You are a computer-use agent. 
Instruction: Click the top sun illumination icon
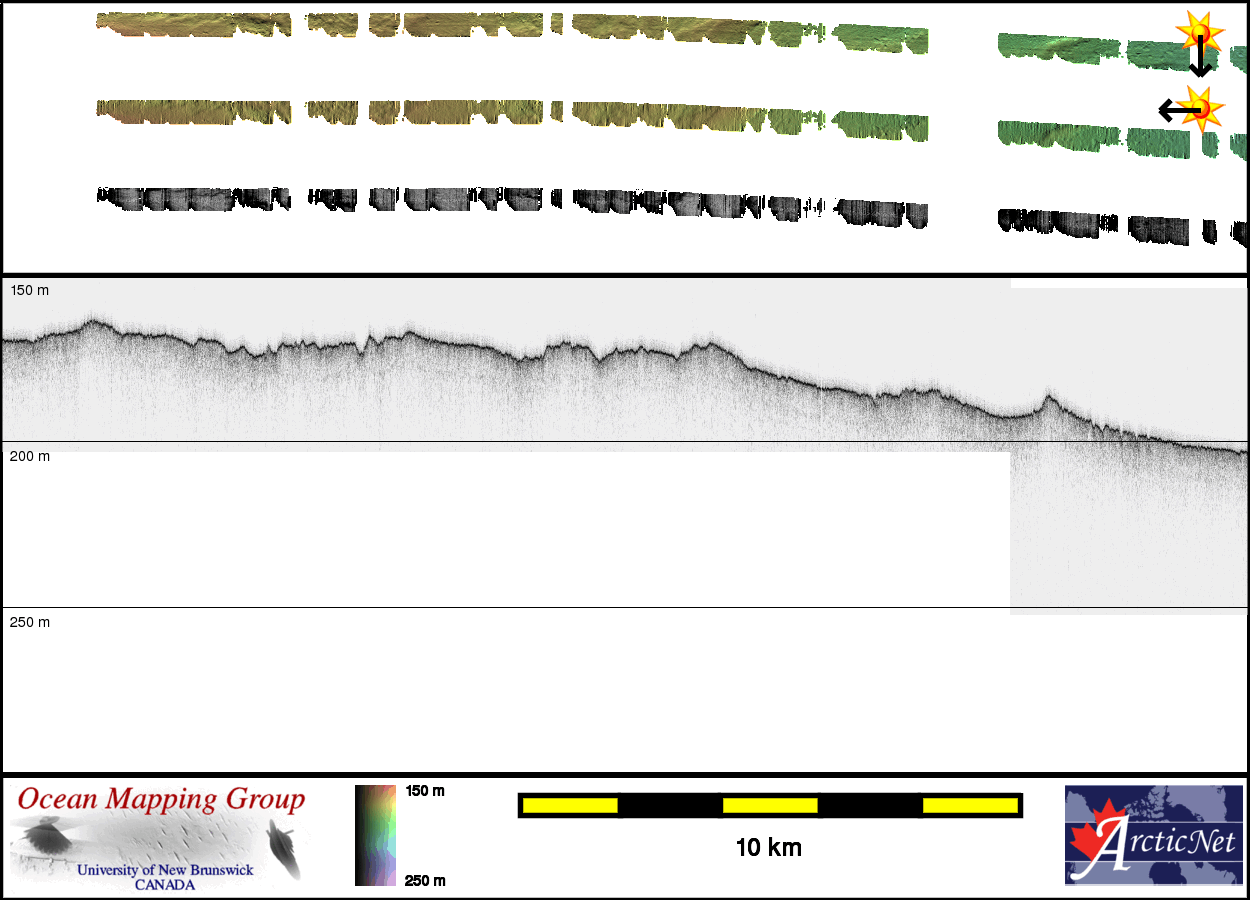pos(1198,32)
